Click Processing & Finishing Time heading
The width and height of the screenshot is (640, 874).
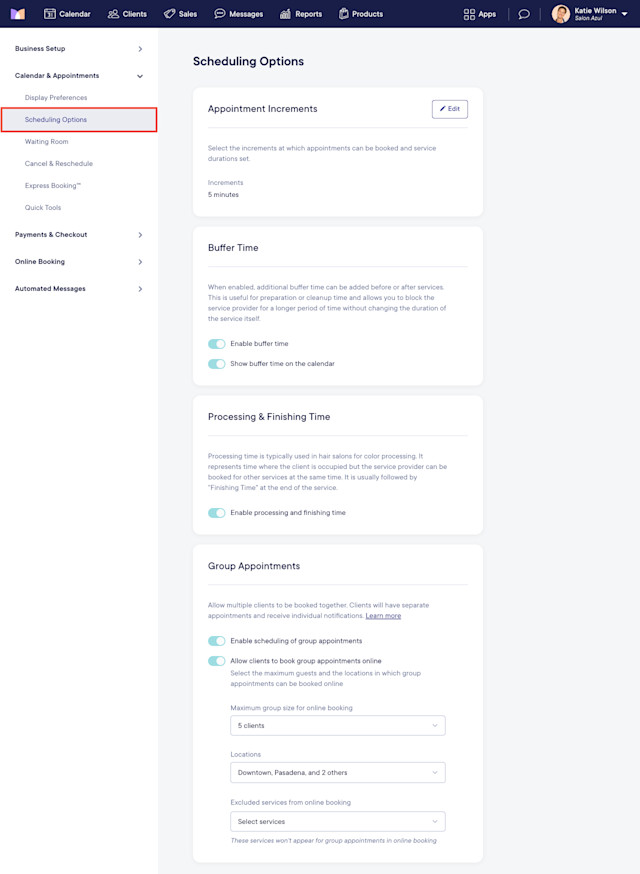tap(269, 417)
